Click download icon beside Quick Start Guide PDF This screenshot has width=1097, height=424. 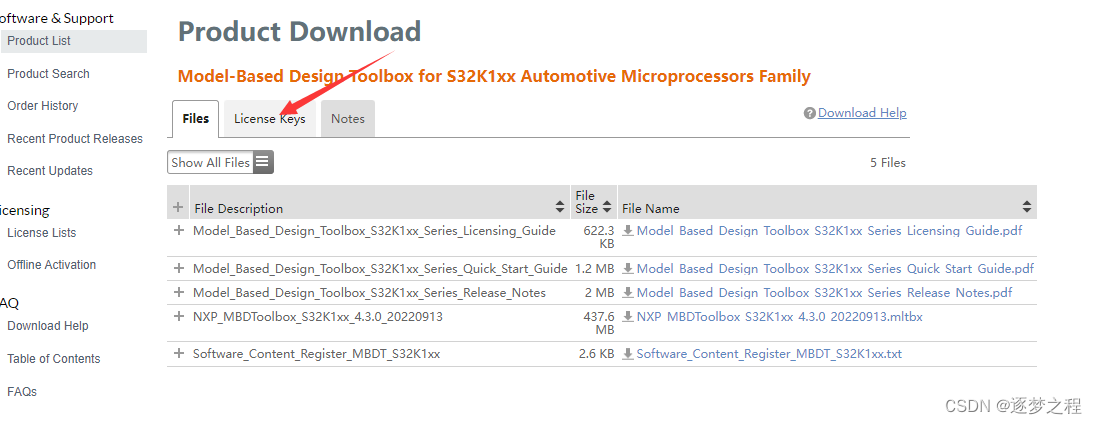click(x=628, y=269)
